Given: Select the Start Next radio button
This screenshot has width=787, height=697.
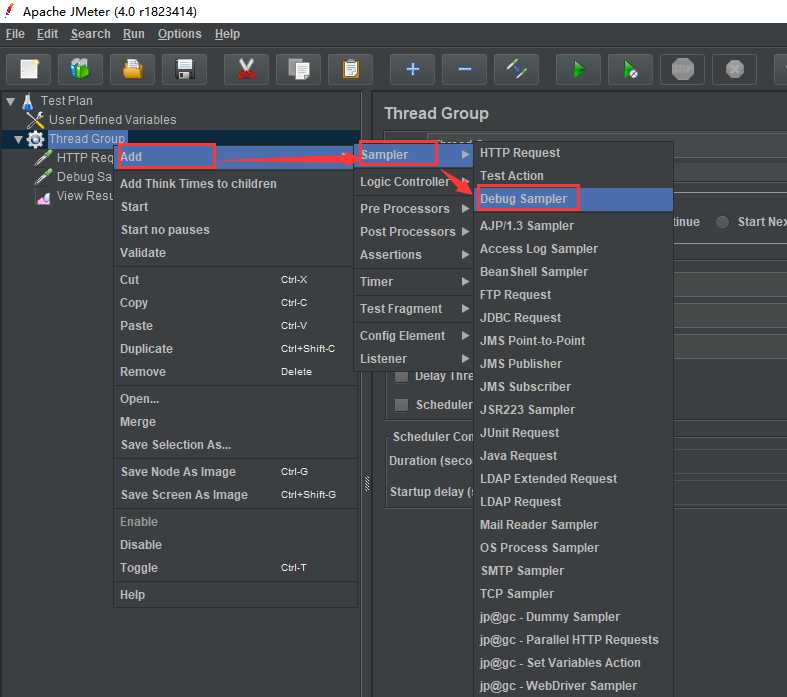Looking at the screenshot, I should (x=722, y=222).
